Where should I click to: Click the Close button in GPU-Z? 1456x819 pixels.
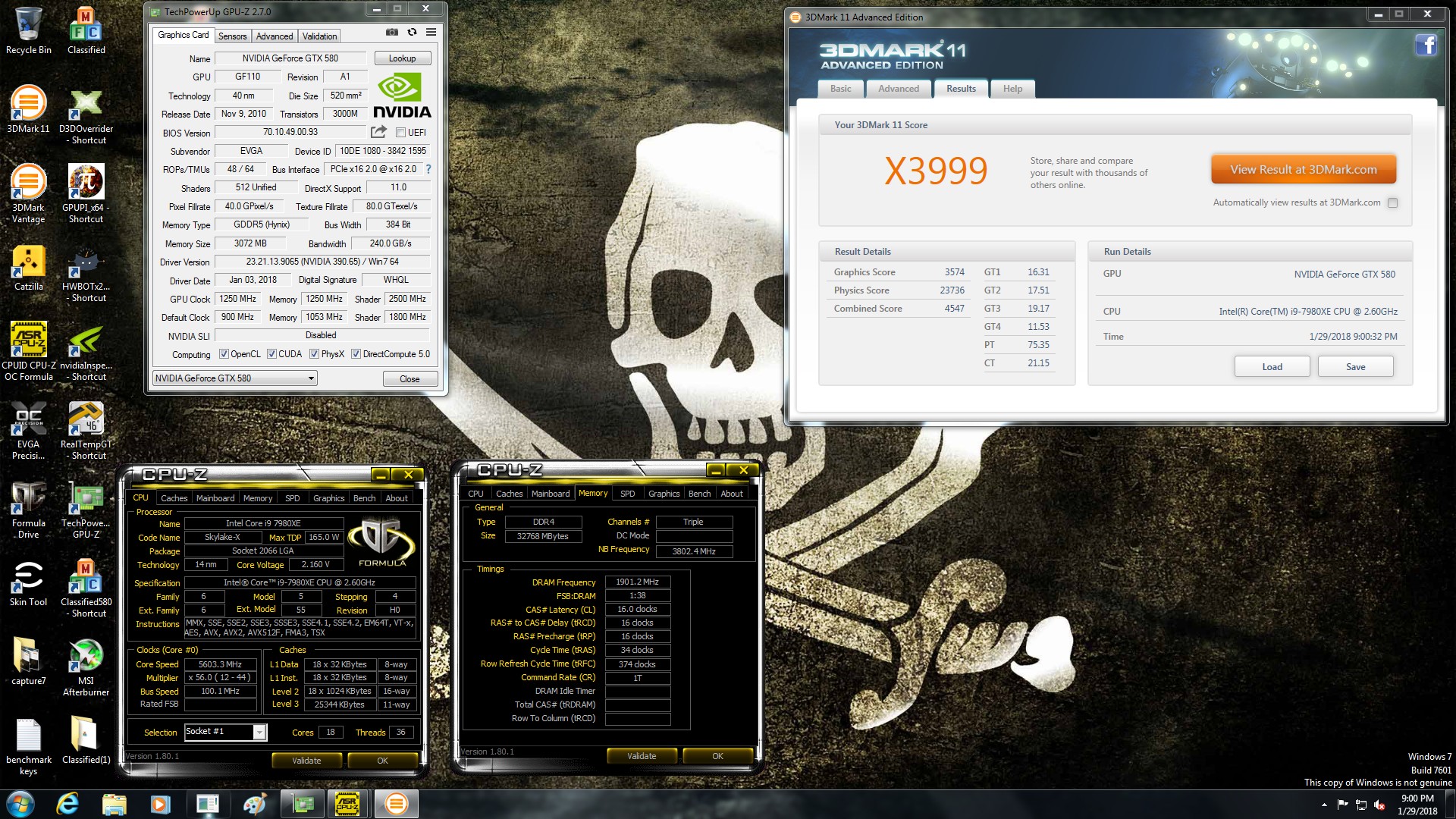pos(409,378)
